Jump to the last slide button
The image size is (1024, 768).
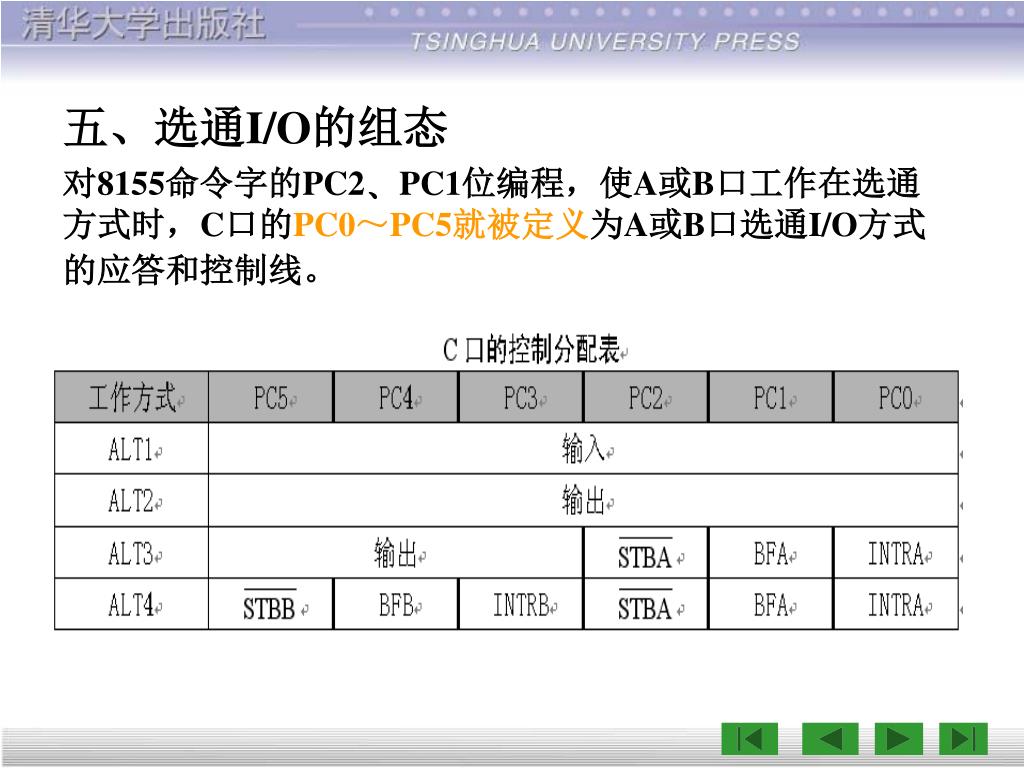963,739
